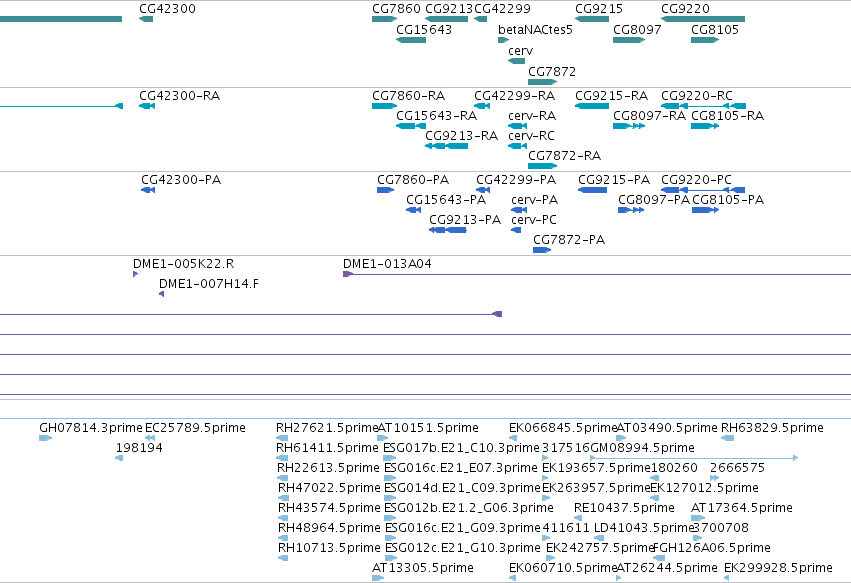Click the CG9213-PA protein feature
The height and width of the screenshot is (583, 851).
pyautogui.click(x=448, y=230)
